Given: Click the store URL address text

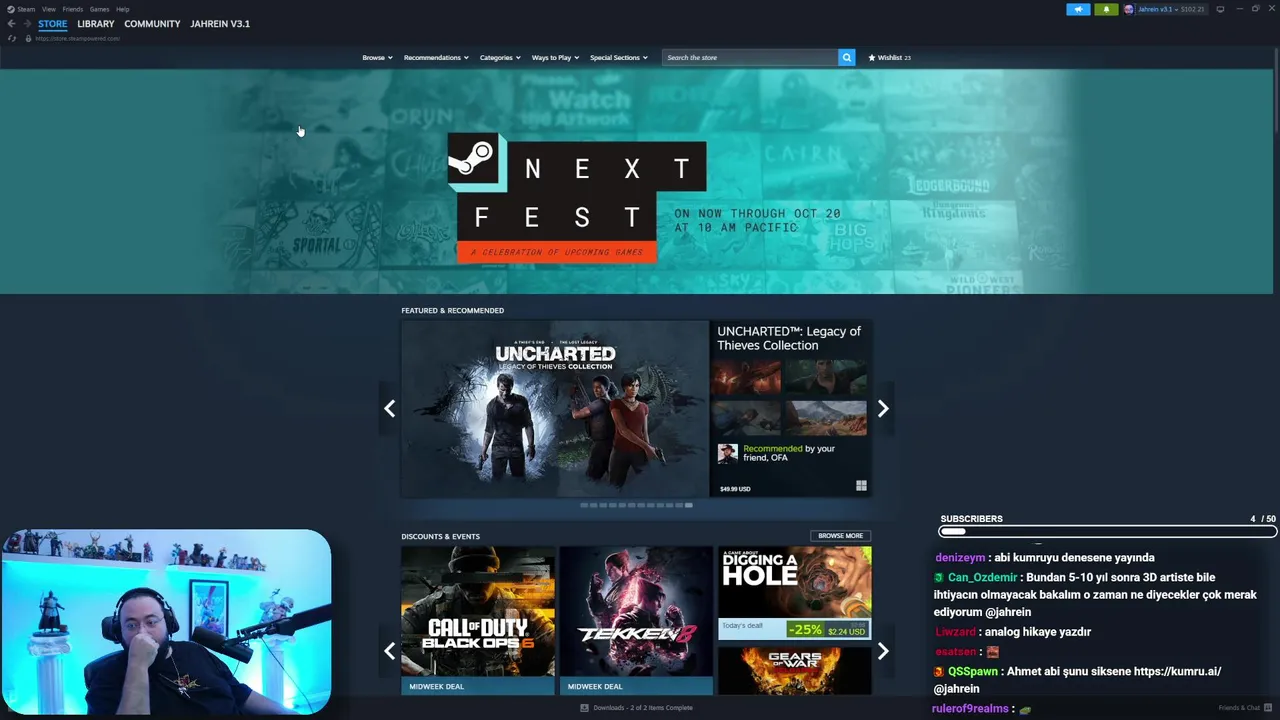Looking at the screenshot, I should [x=77, y=38].
